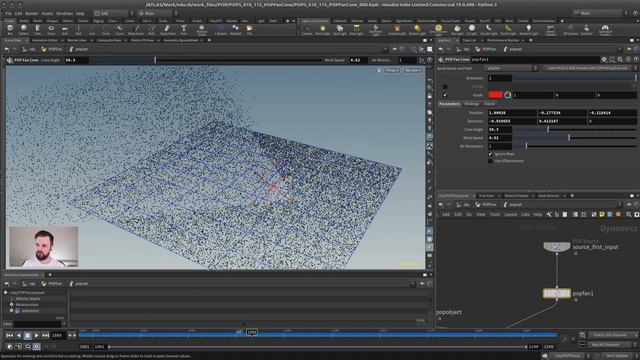Jump to the first frame
This screenshot has height=360, width=640.
coord(9,335)
